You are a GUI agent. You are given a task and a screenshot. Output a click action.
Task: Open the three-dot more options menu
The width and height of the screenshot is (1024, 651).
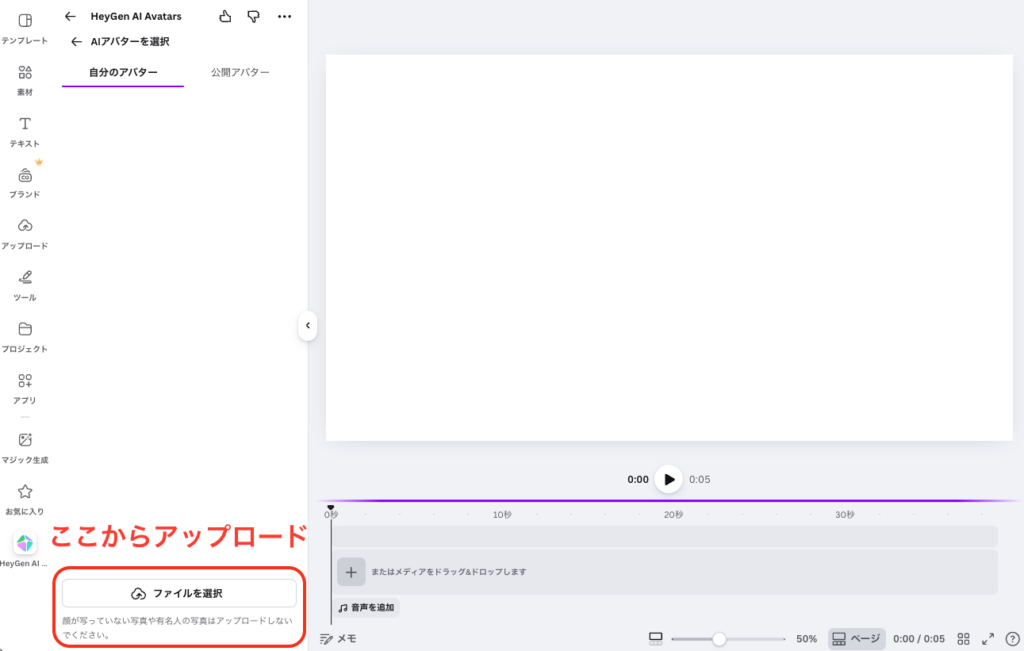pos(285,16)
